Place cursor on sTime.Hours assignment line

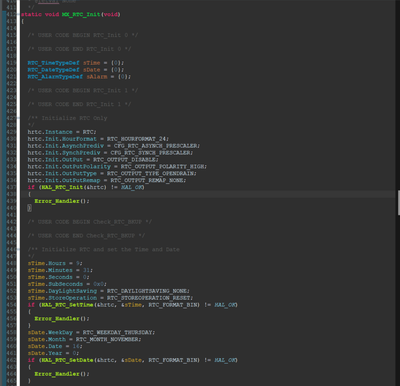[55, 263]
